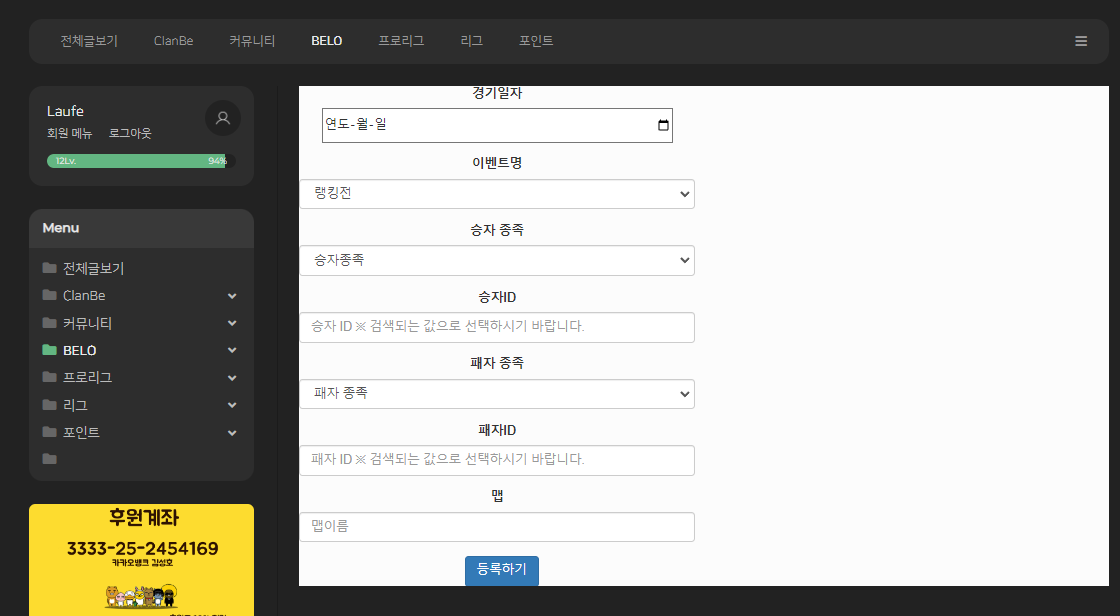Open the 승자종족 dropdown
This screenshot has width=1120, height=616.
pyautogui.click(x=496, y=260)
